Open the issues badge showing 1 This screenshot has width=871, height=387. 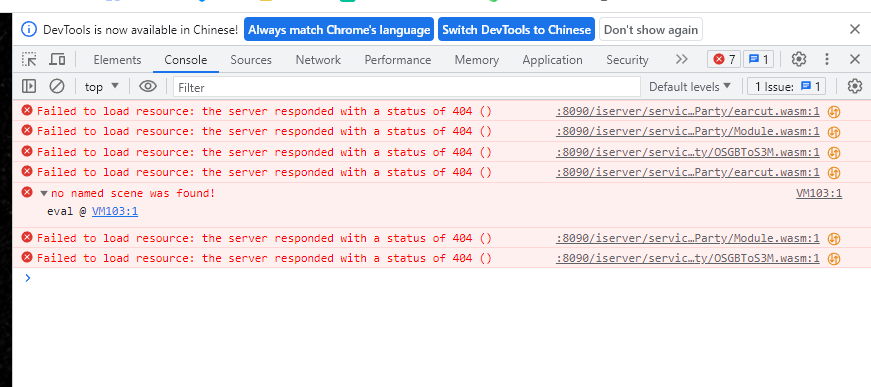click(758, 59)
